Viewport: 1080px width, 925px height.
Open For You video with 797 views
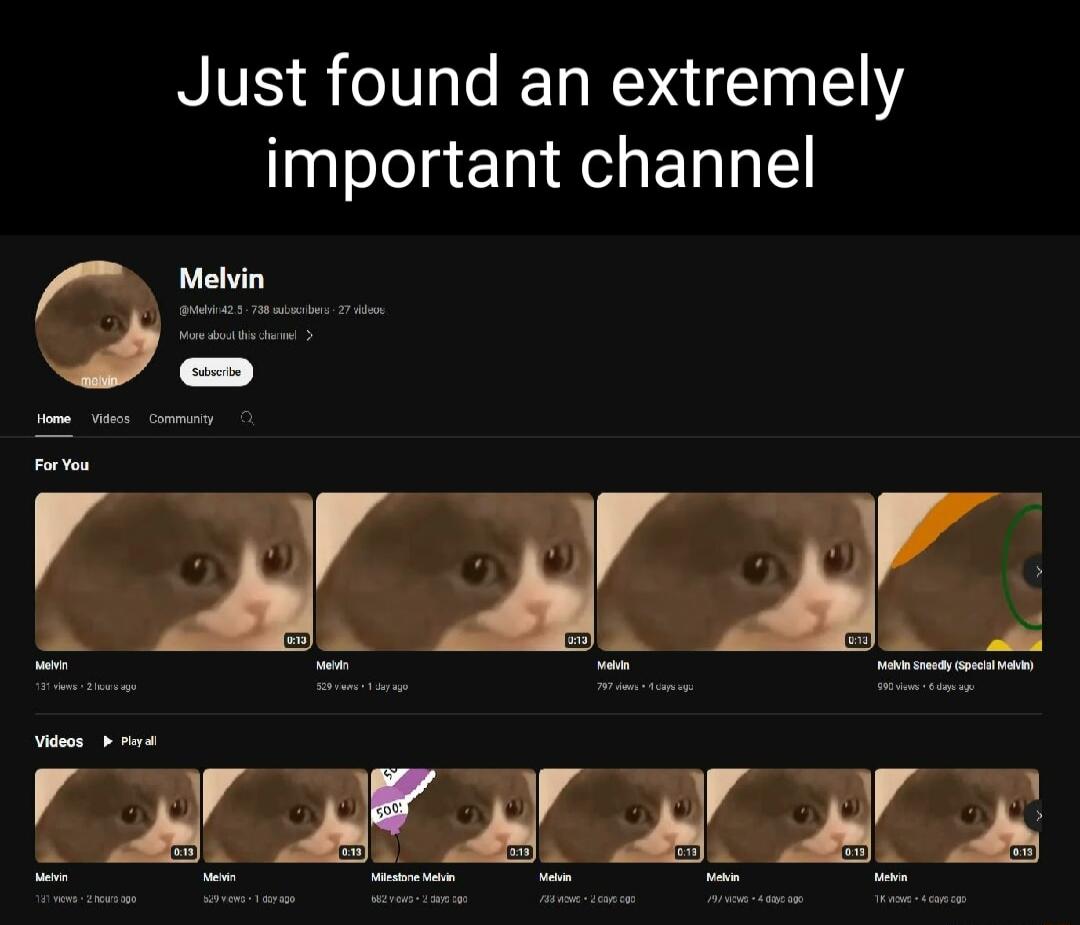click(736, 572)
